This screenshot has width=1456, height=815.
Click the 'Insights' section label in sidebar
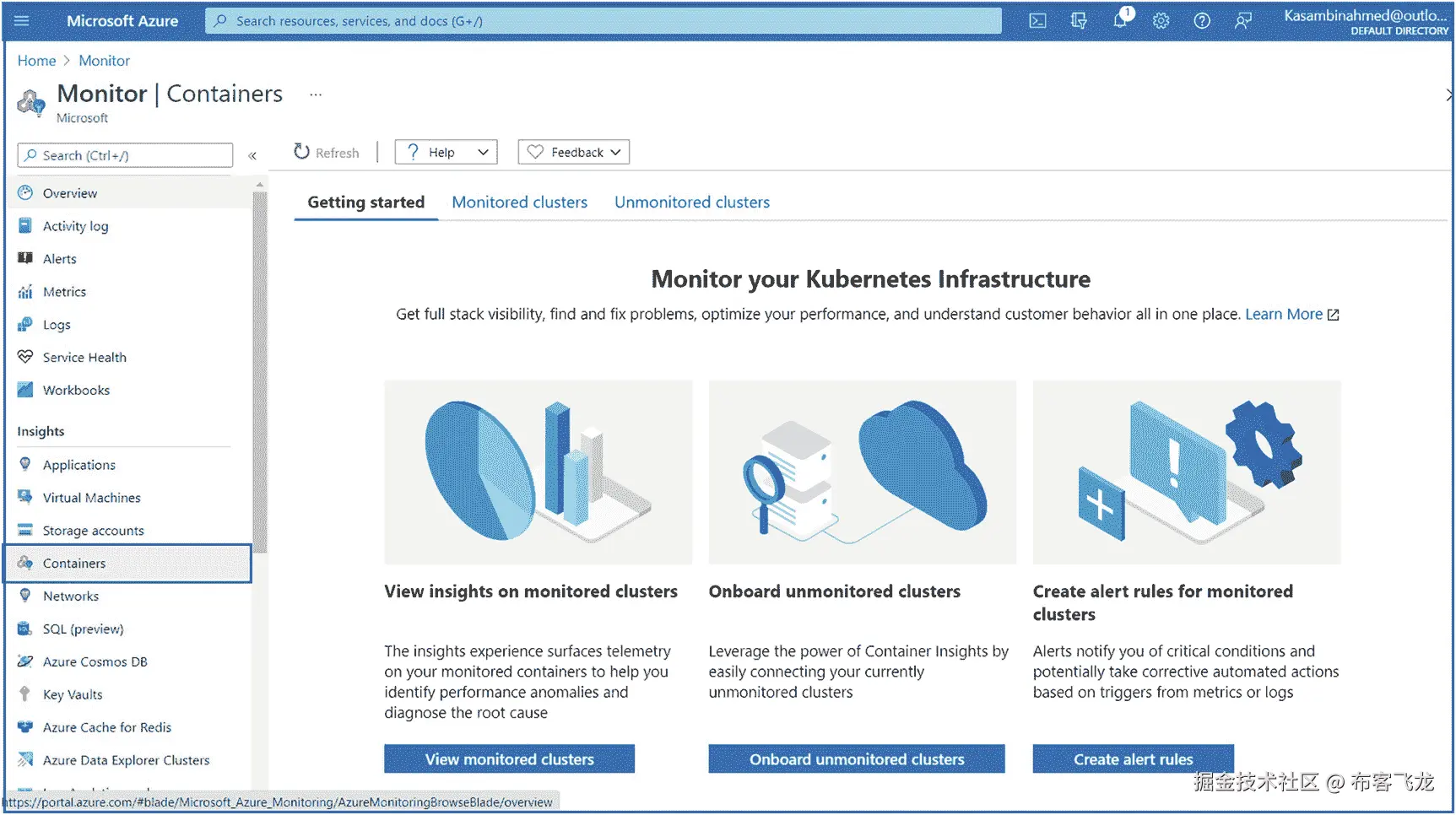tap(41, 431)
